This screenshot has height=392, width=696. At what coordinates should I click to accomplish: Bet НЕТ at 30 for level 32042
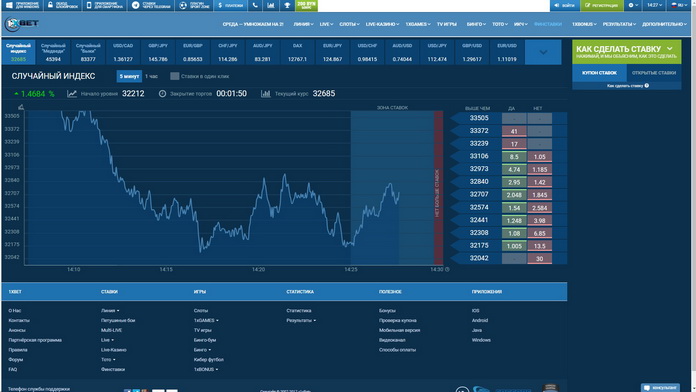pos(540,259)
